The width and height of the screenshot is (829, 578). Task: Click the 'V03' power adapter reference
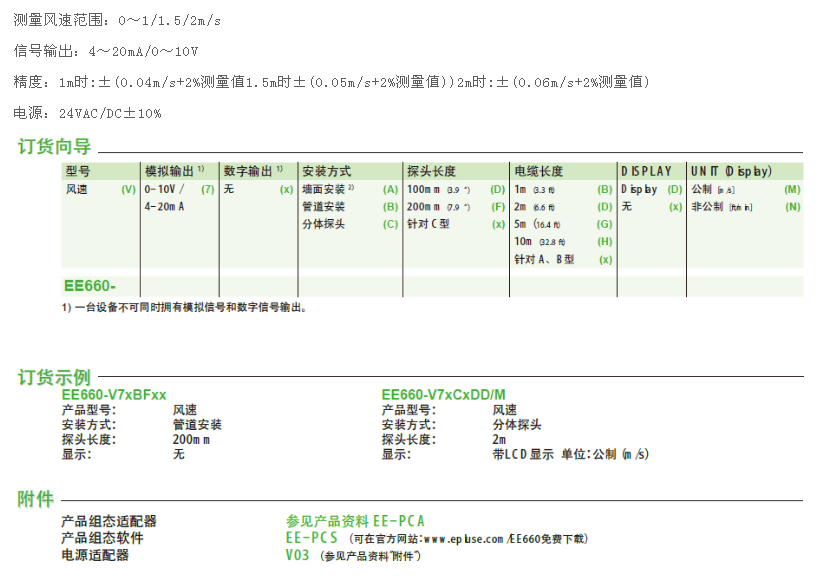click(x=297, y=555)
